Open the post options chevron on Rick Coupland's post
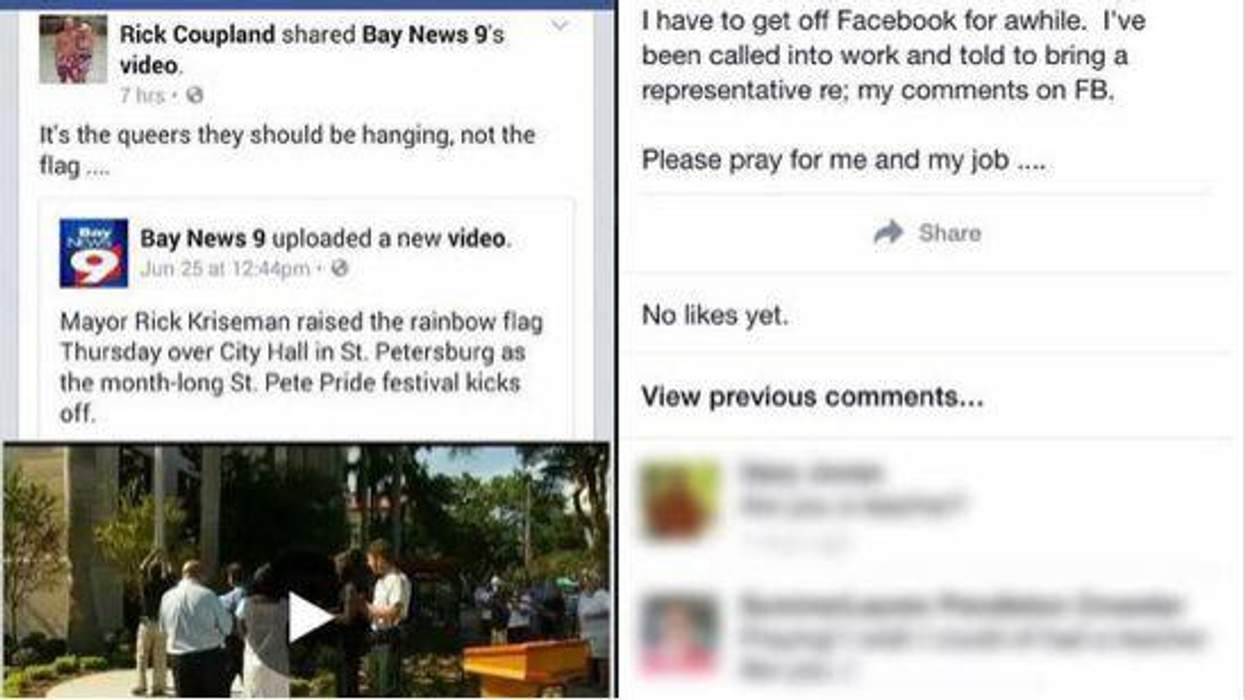 tap(560, 25)
